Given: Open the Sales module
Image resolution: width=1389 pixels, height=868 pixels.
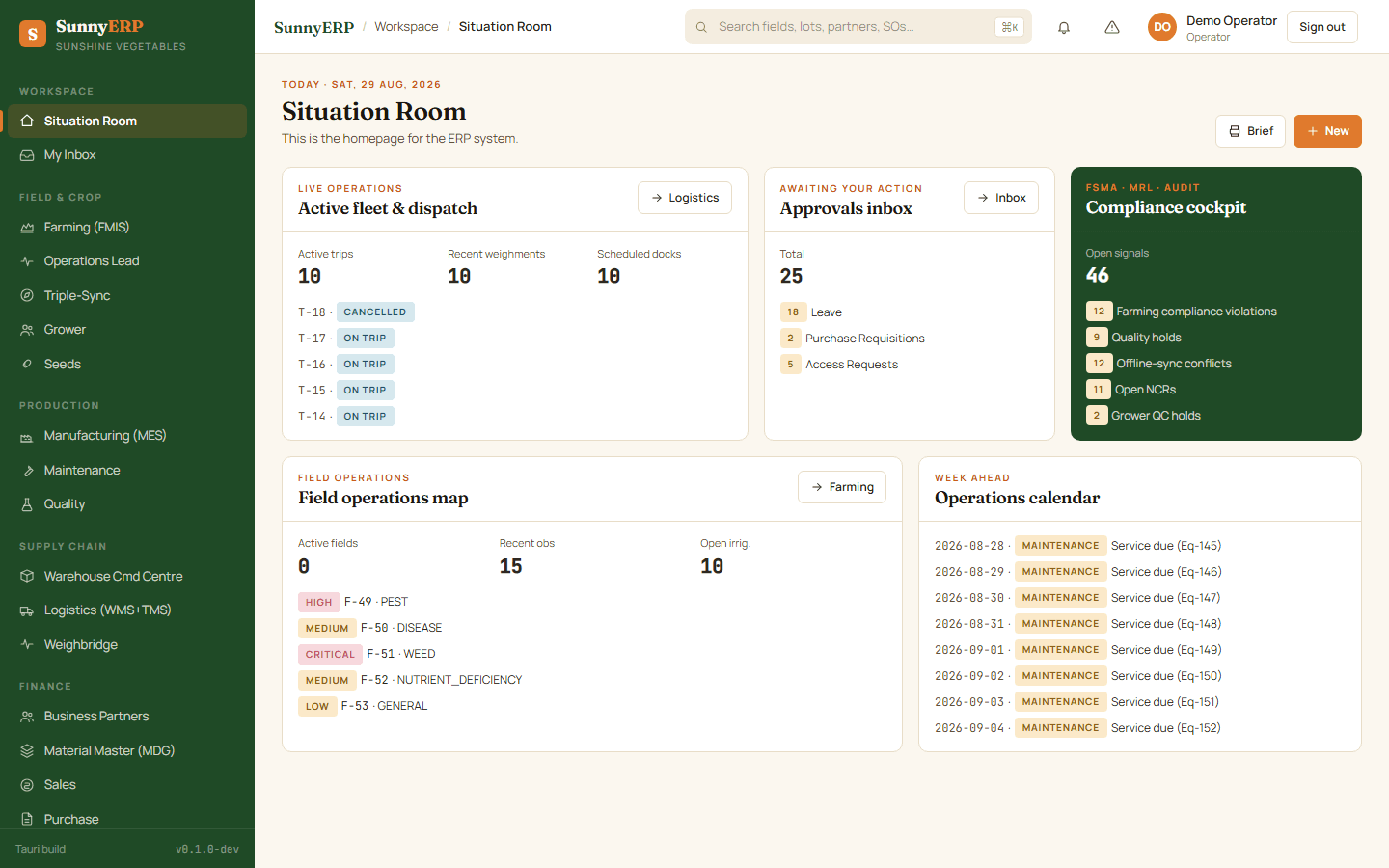Looking at the screenshot, I should point(127,785).
